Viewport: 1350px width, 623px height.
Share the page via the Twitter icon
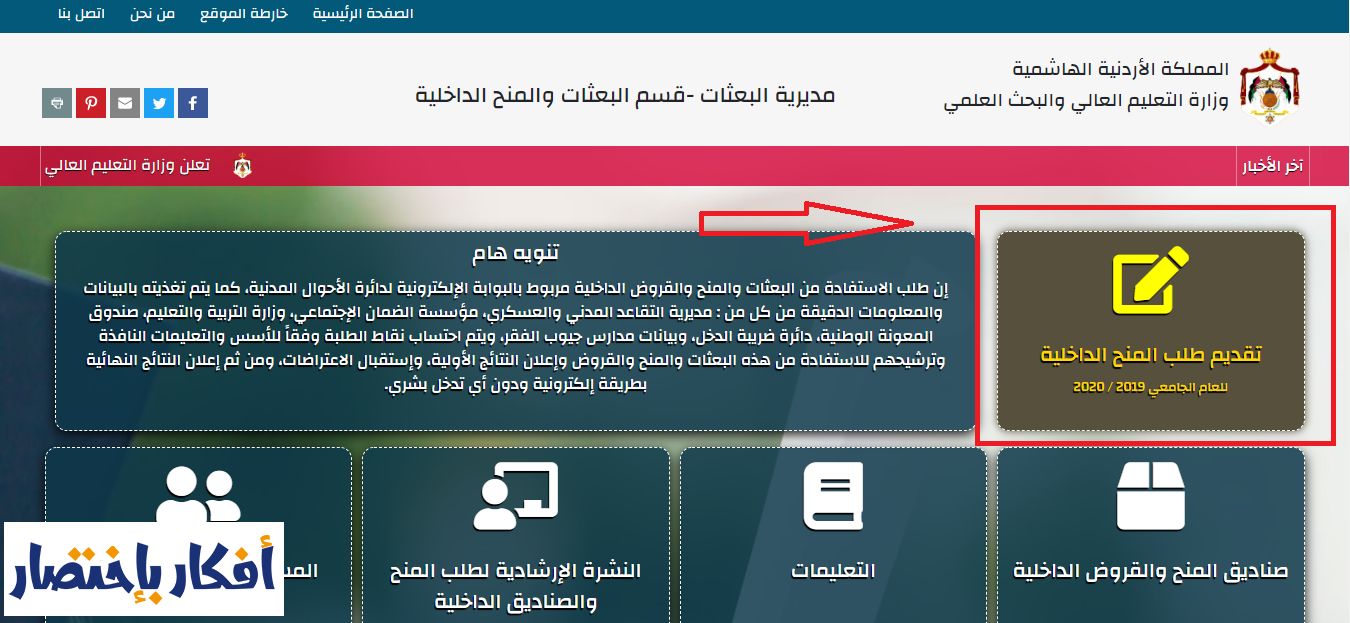coord(158,102)
